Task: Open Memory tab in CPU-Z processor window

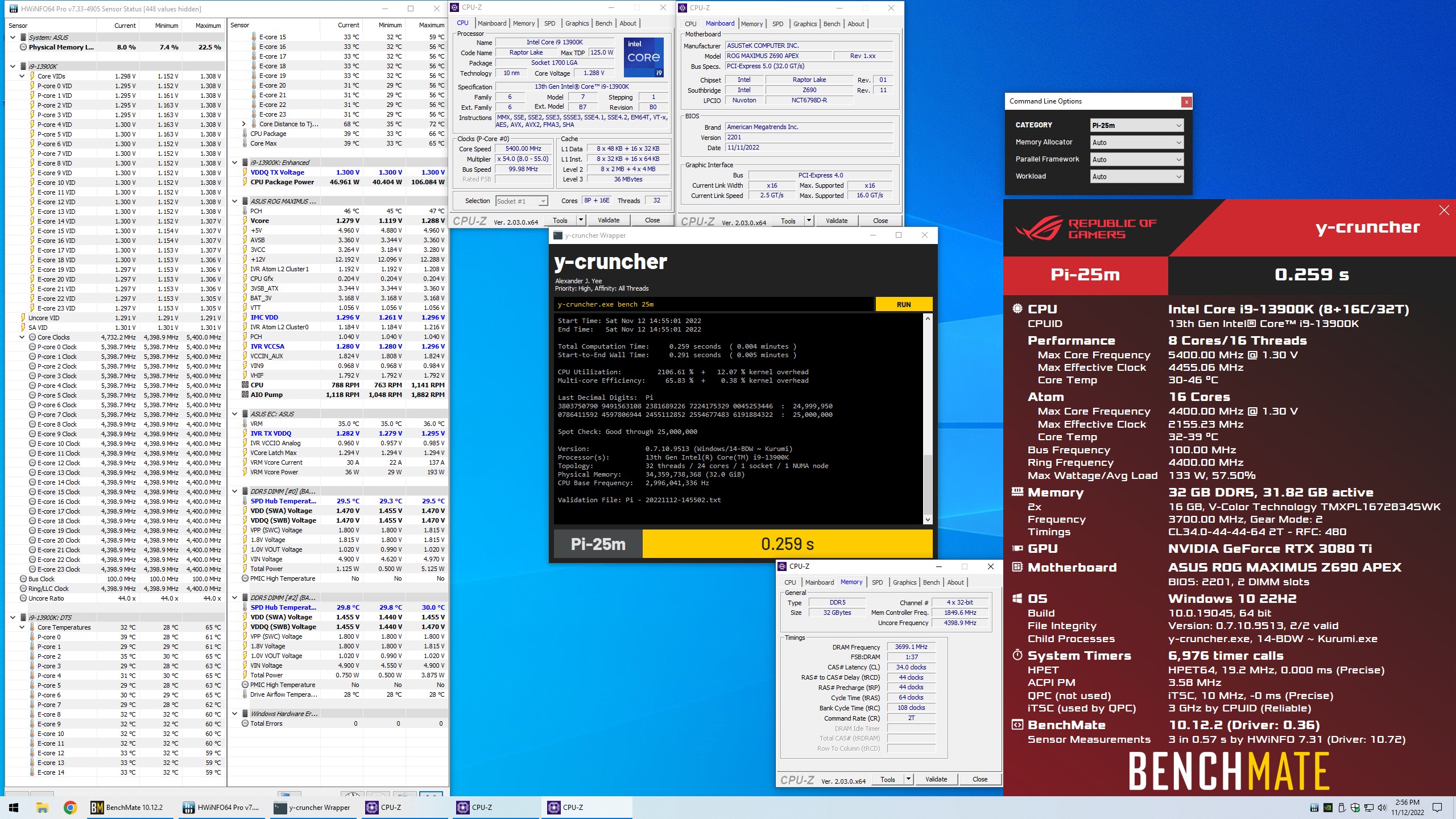Action: click(524, 23)
